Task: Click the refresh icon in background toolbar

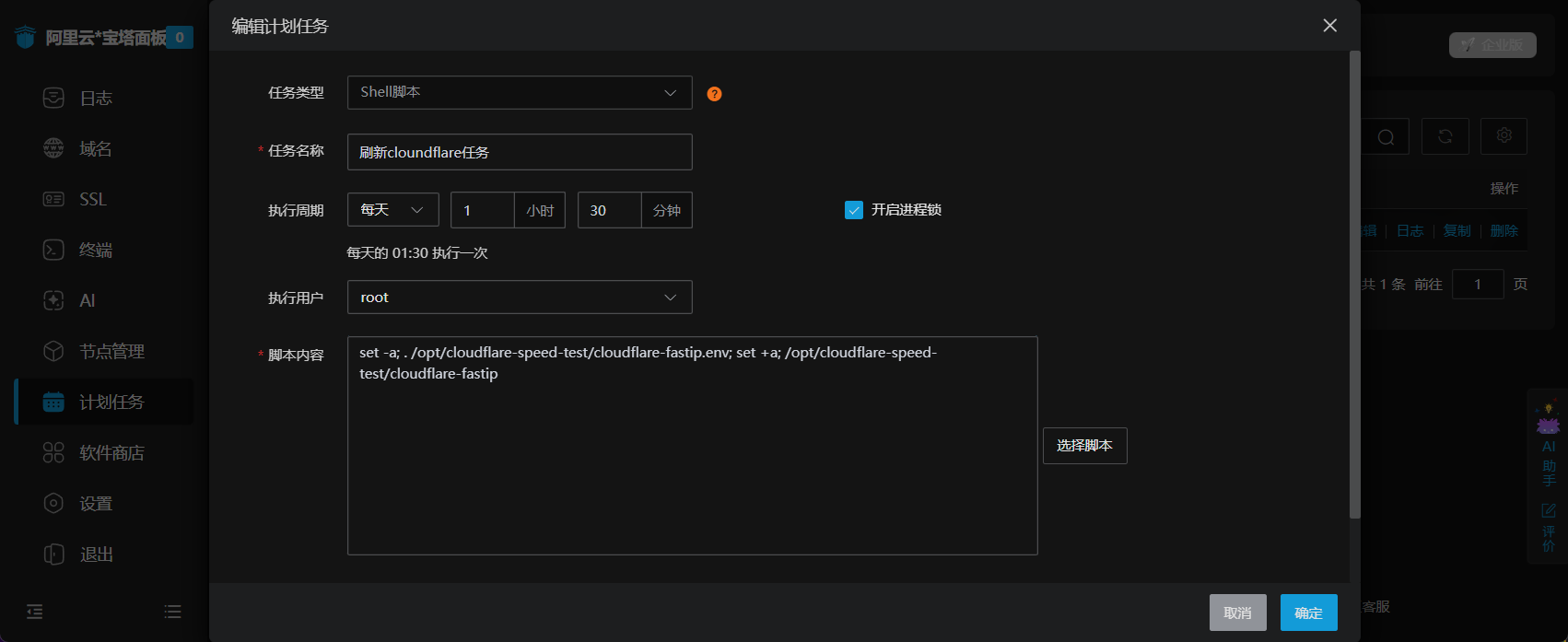Action: click(x=1445, y=136)
